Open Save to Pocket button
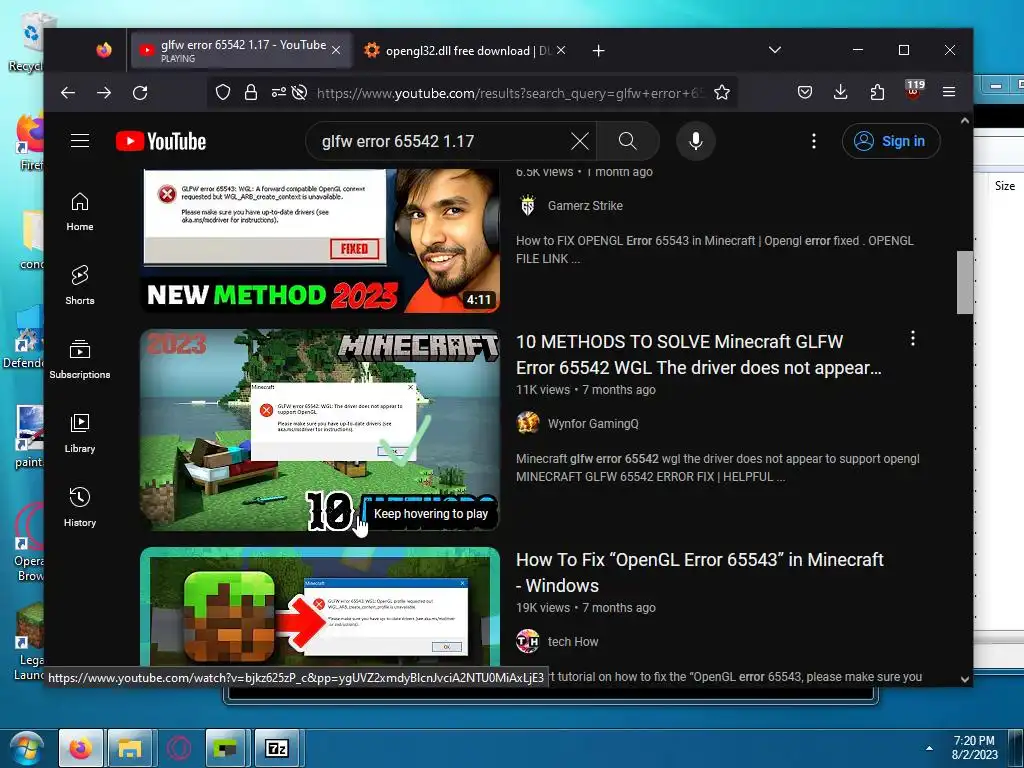The image size is (1024, 768). pos(805,93)
